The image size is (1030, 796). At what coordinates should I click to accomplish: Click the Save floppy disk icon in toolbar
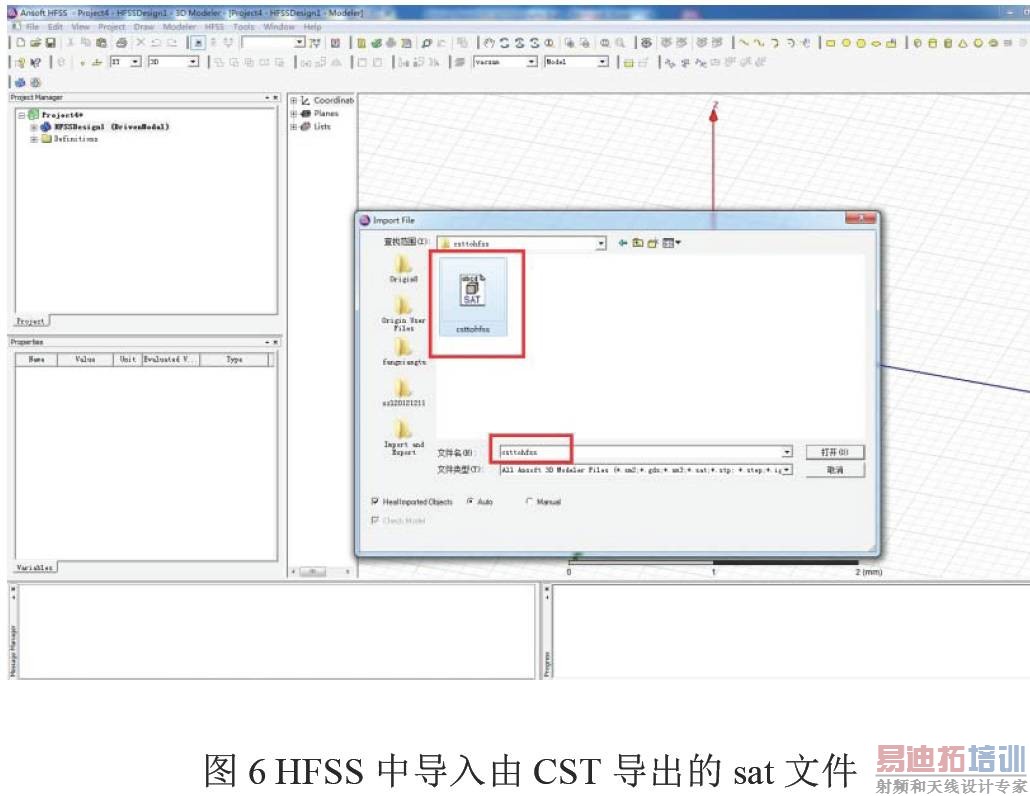(x=50, y=43)
